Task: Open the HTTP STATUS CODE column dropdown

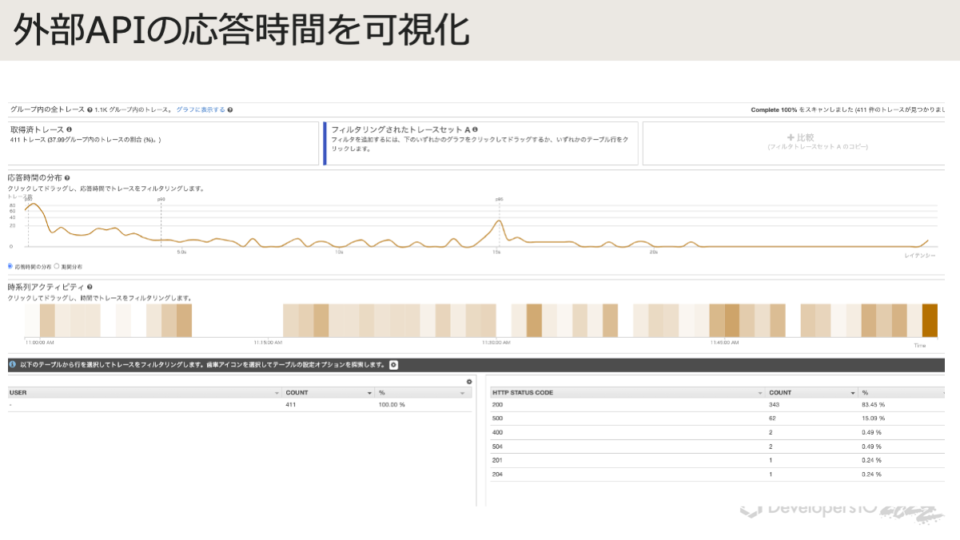Action: pos(759,393)
